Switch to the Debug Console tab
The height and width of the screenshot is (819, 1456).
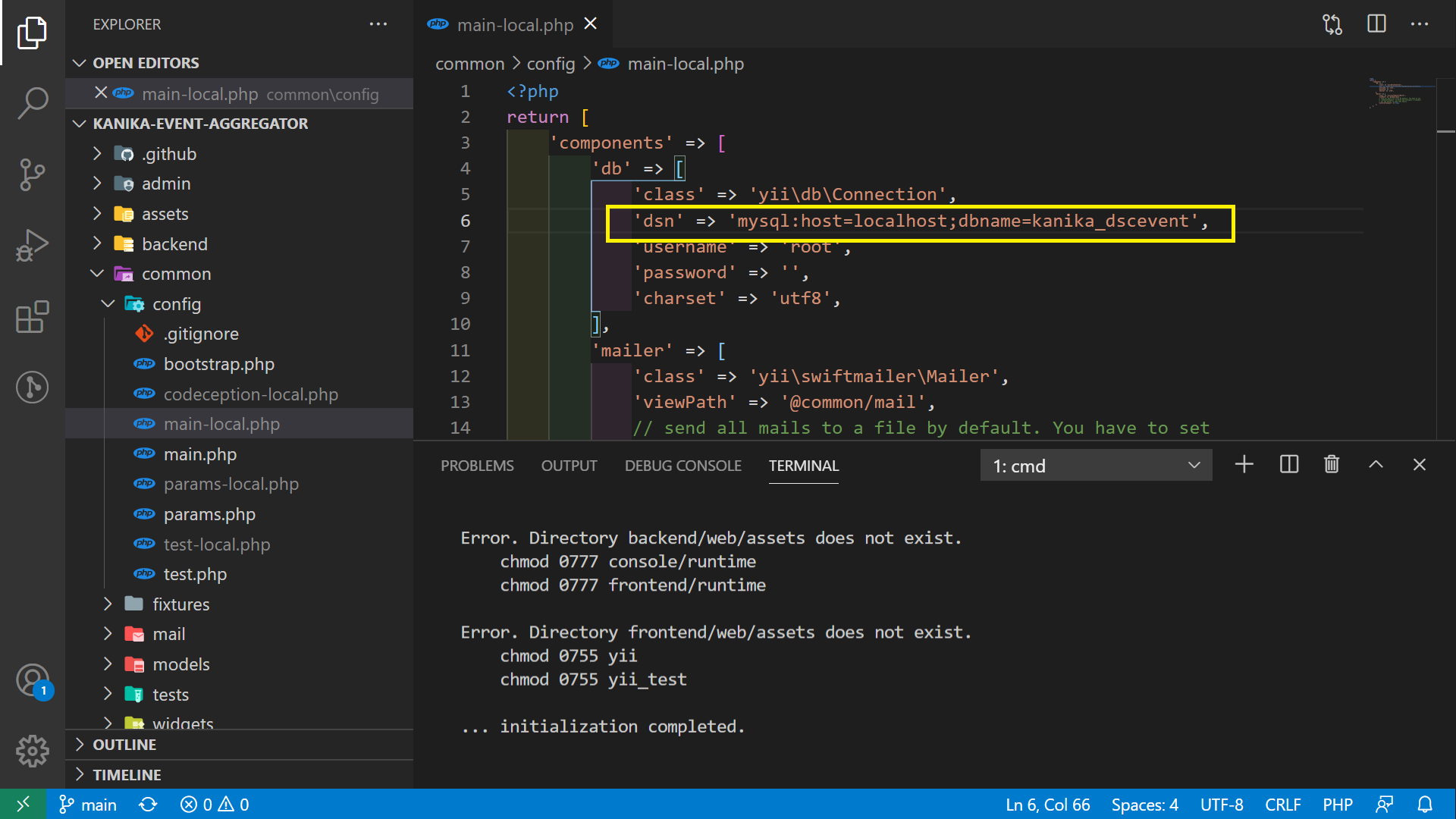pos(682,466)
